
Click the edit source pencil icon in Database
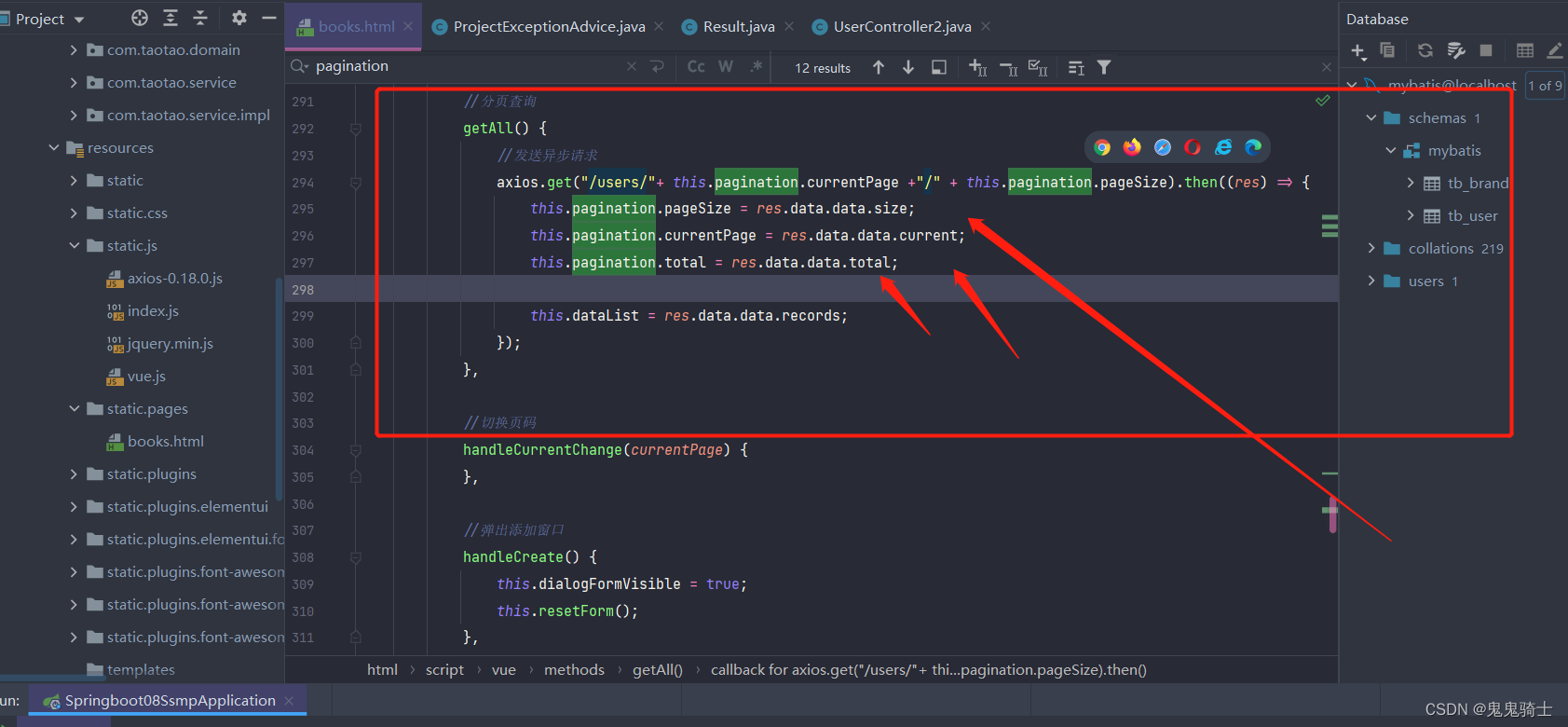[1554, 50]
